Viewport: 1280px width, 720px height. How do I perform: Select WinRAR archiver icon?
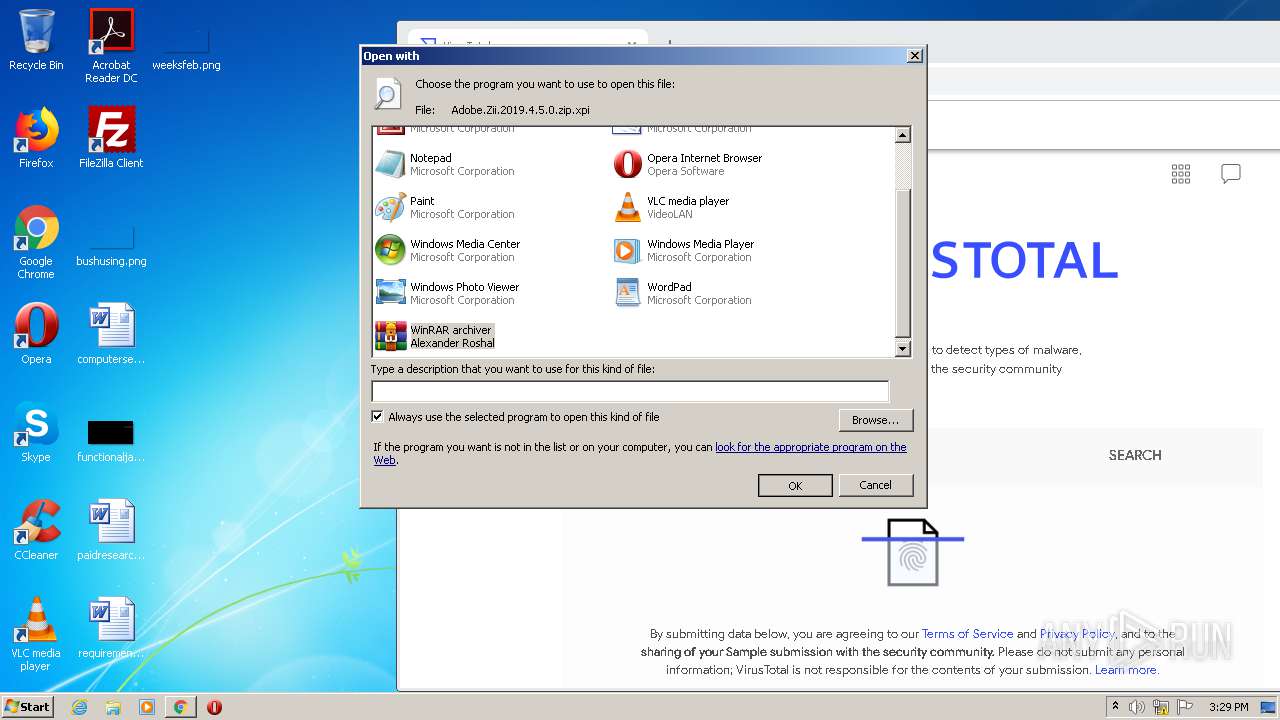(390, 336)
